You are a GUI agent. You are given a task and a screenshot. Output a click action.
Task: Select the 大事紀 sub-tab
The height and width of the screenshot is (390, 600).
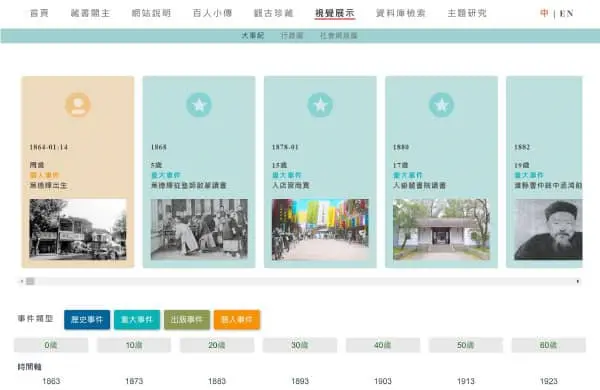pyautogui.click(x=252, y=36)
